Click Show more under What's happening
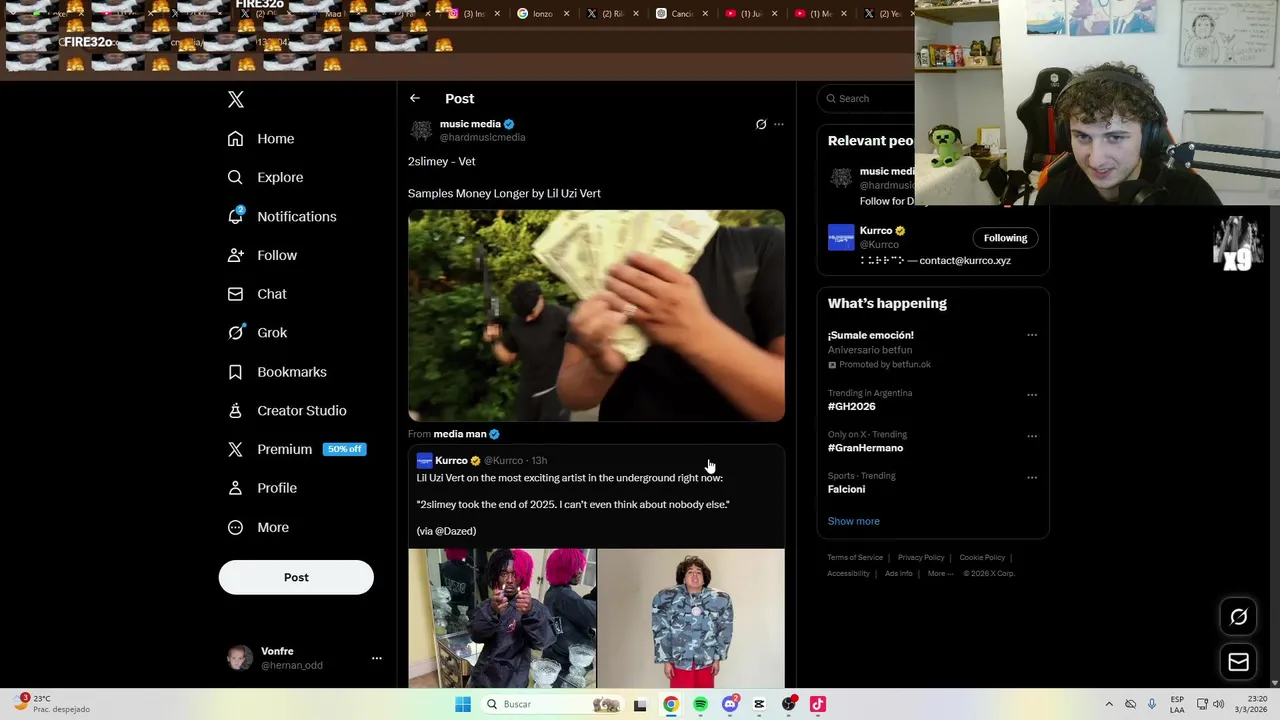This screenshot has width=1280, height=720. click(853, 521)
